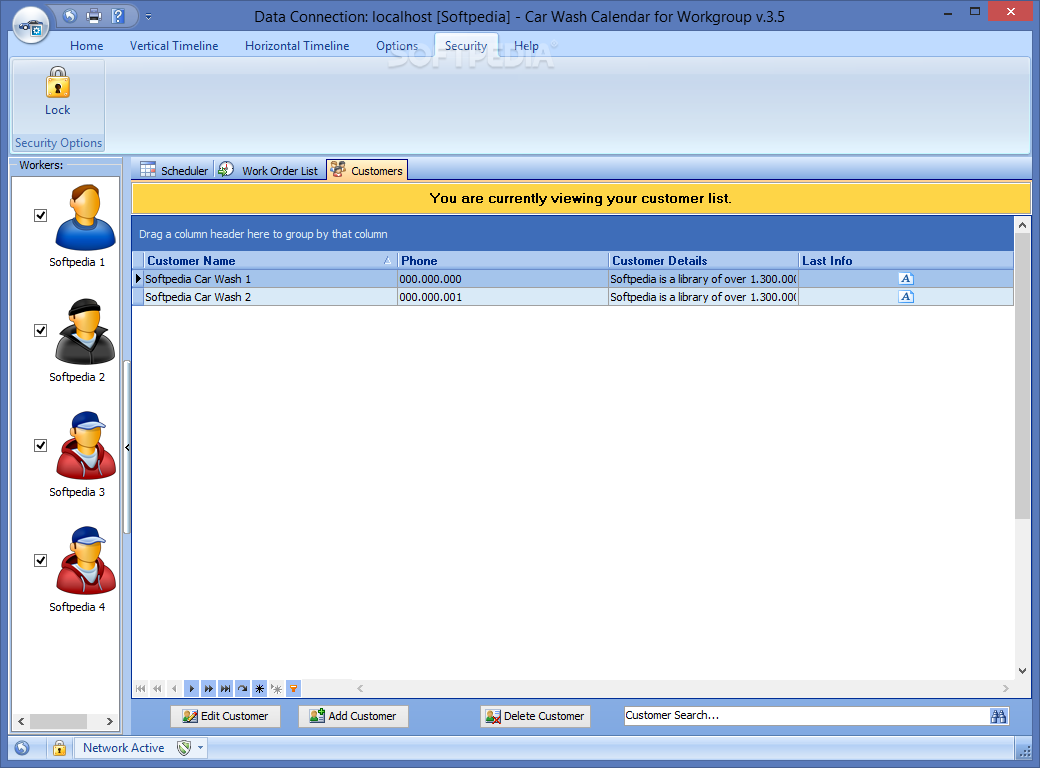This screenshot has height=768, width=1040.
Task: Click the grid horizontal scrollbar right arrow
Action: coord(1006,688)
